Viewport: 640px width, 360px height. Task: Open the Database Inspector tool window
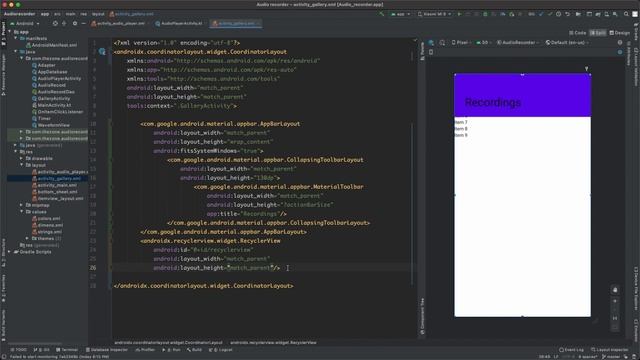coord(107,350)
